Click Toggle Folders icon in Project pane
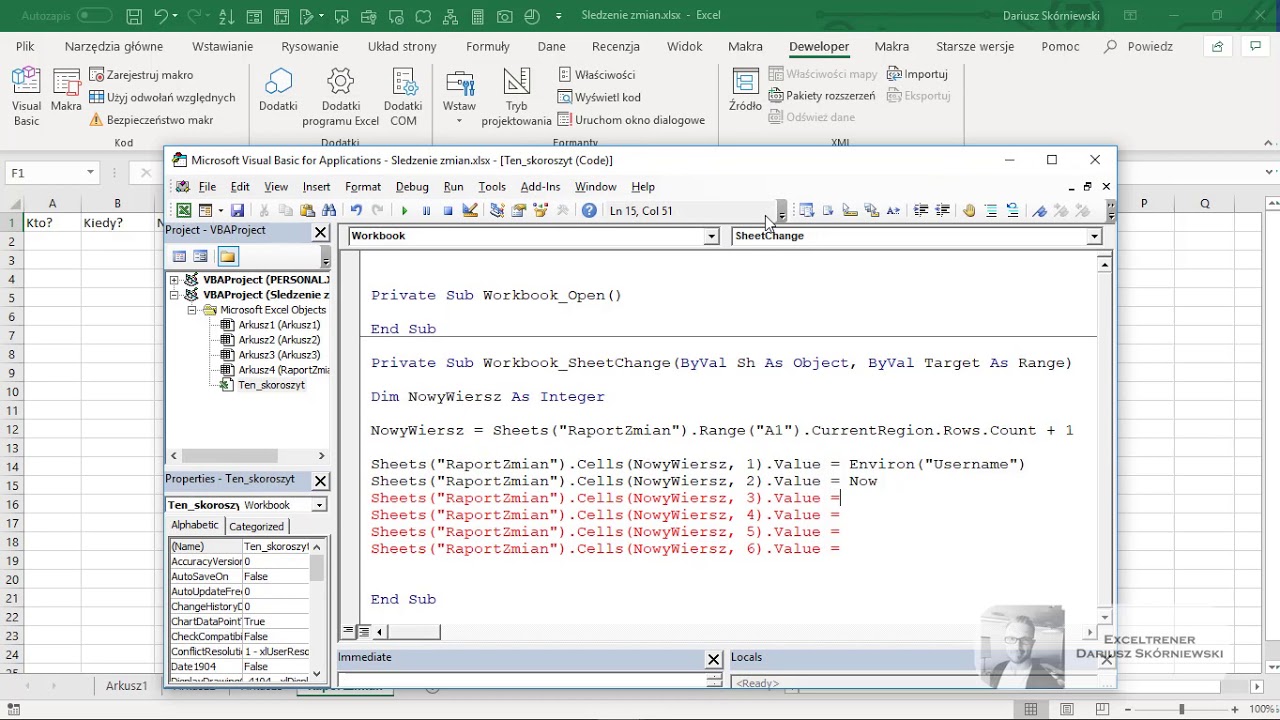Screen dimensions: 1280x720 tap(227, 257)
